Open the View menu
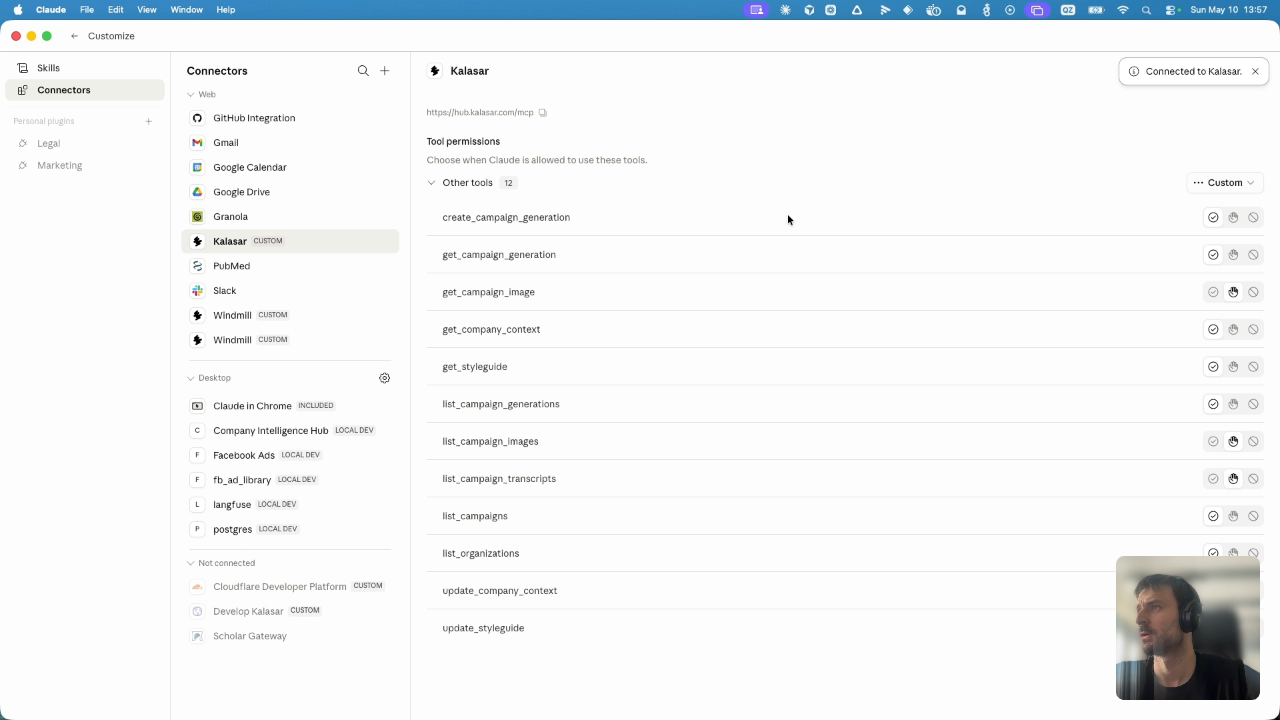 point(147,10)
